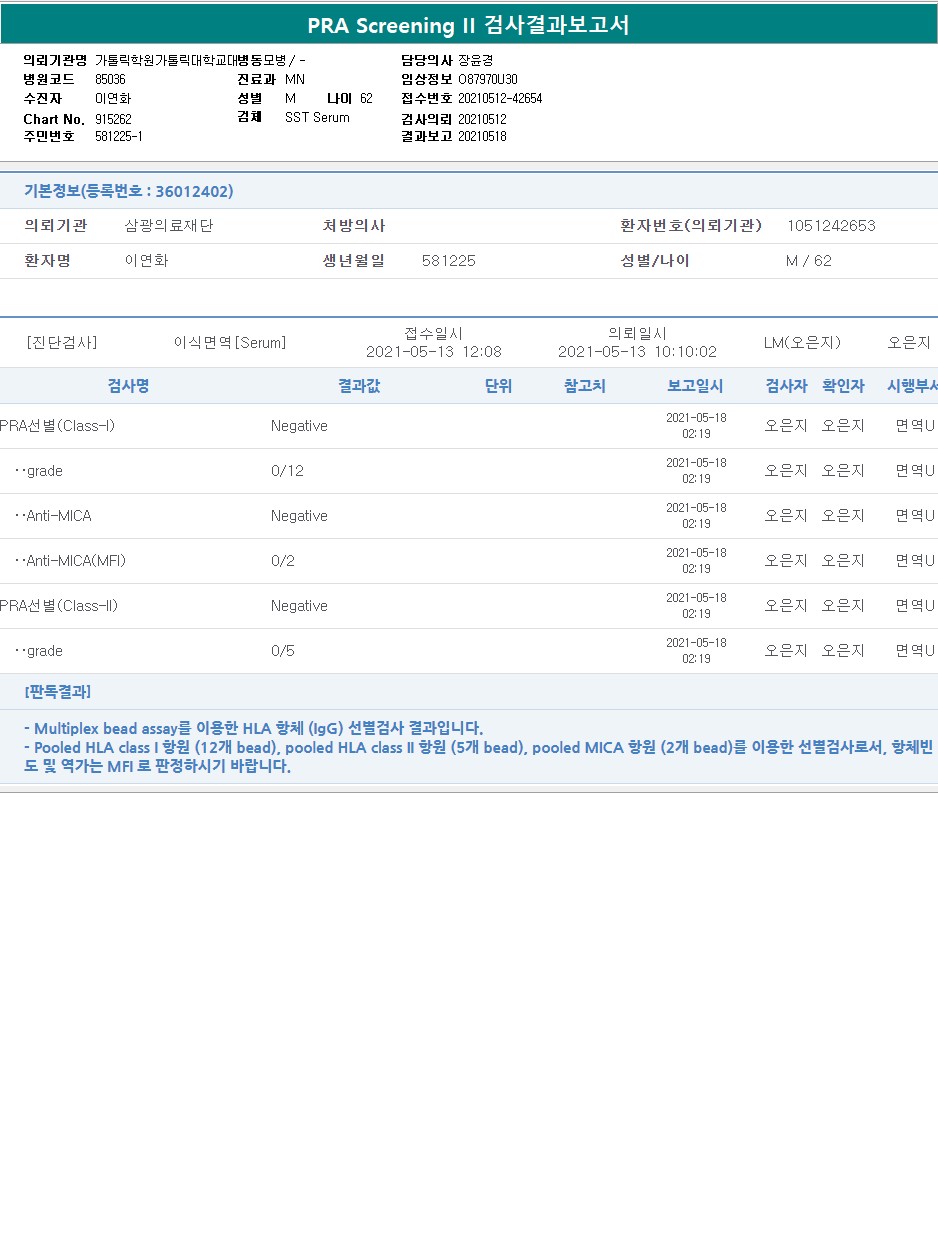Select patient number 1051242653
This screenshot has height=1240, width=938.
pos(831,226)
